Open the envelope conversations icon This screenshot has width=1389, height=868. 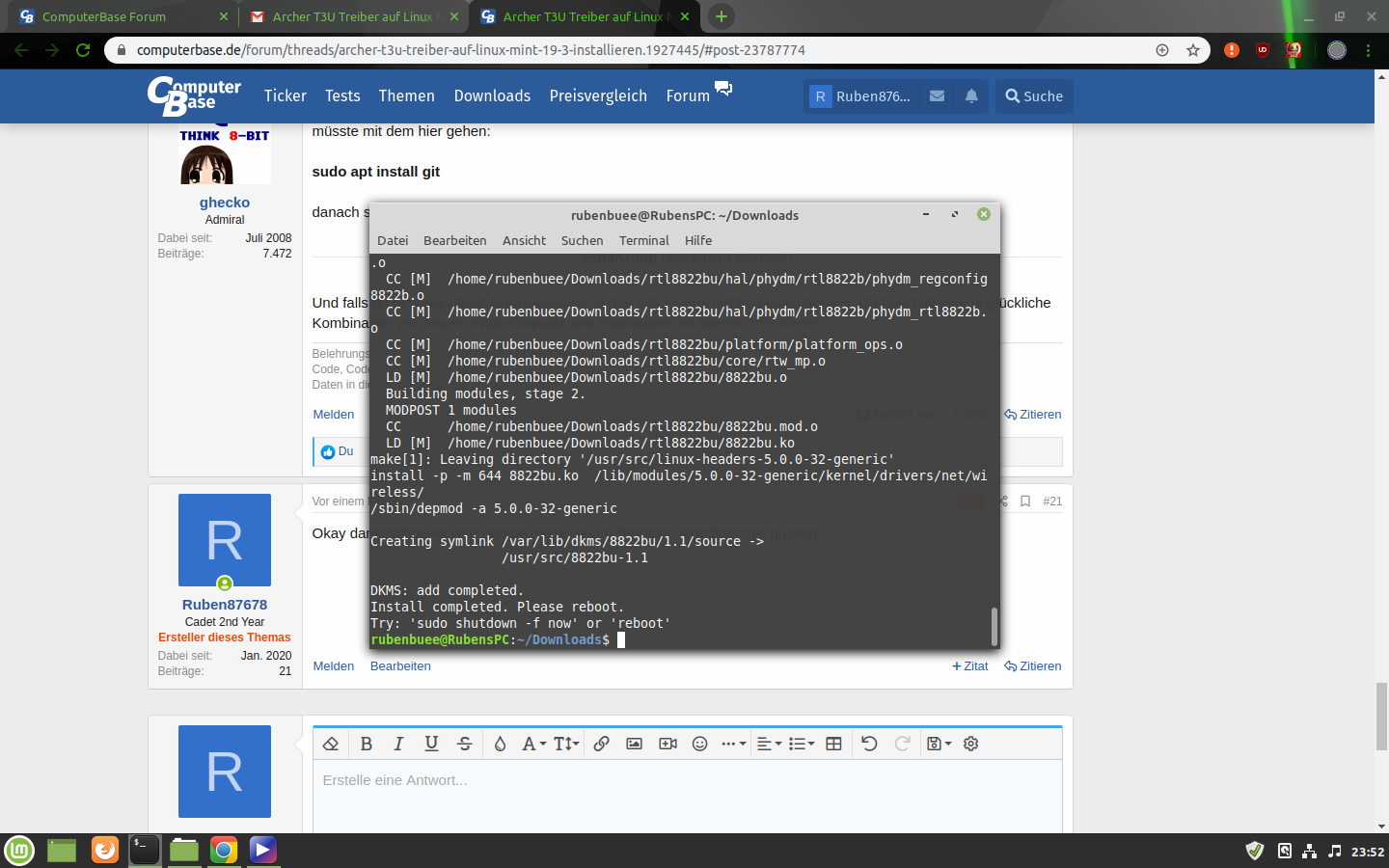tap(937, 95)
